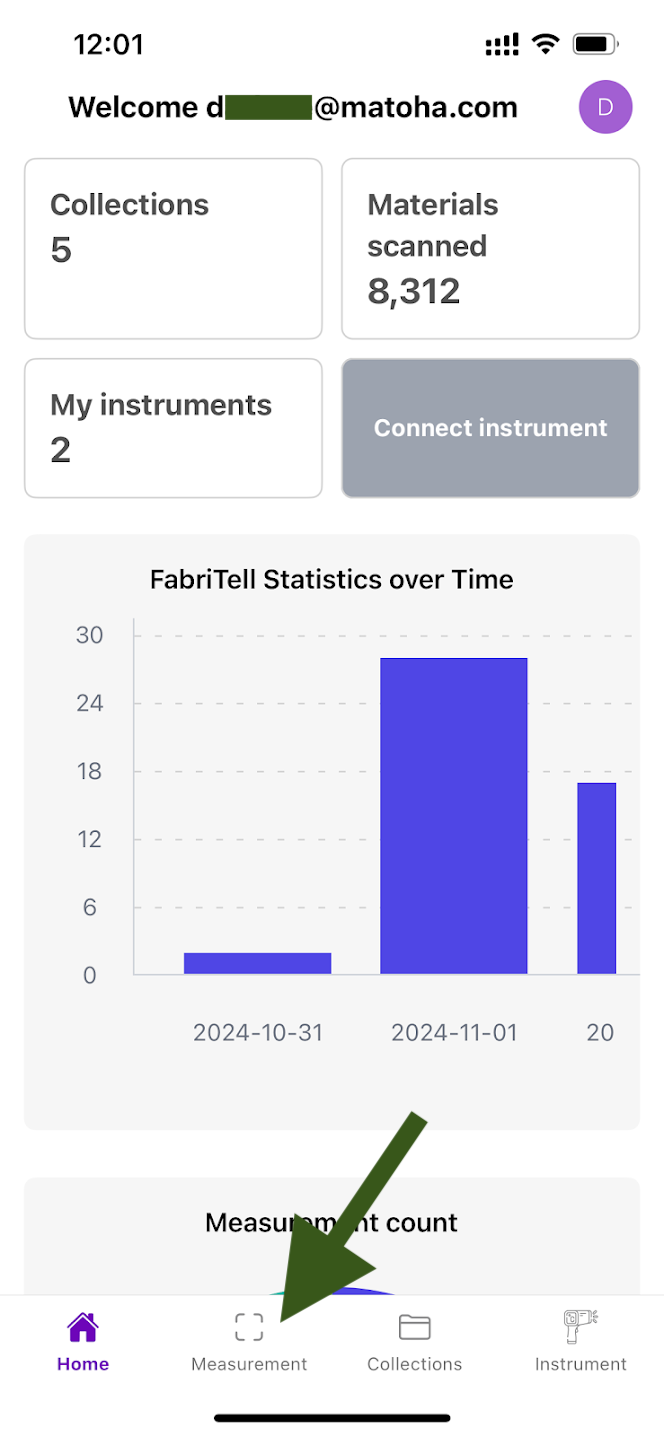The height and width of the screenshot is (1436, 664).
Task: Open the Collections count card
Action: point(173,248)
